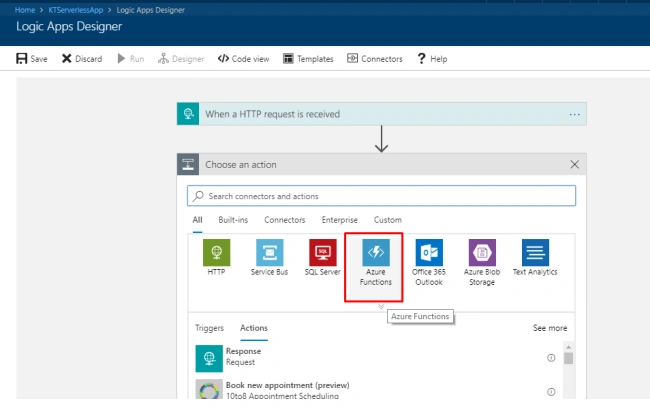650x416 pixels.
Task: Choose the SQL Server connector icon
Action: [x=323, y=252]
